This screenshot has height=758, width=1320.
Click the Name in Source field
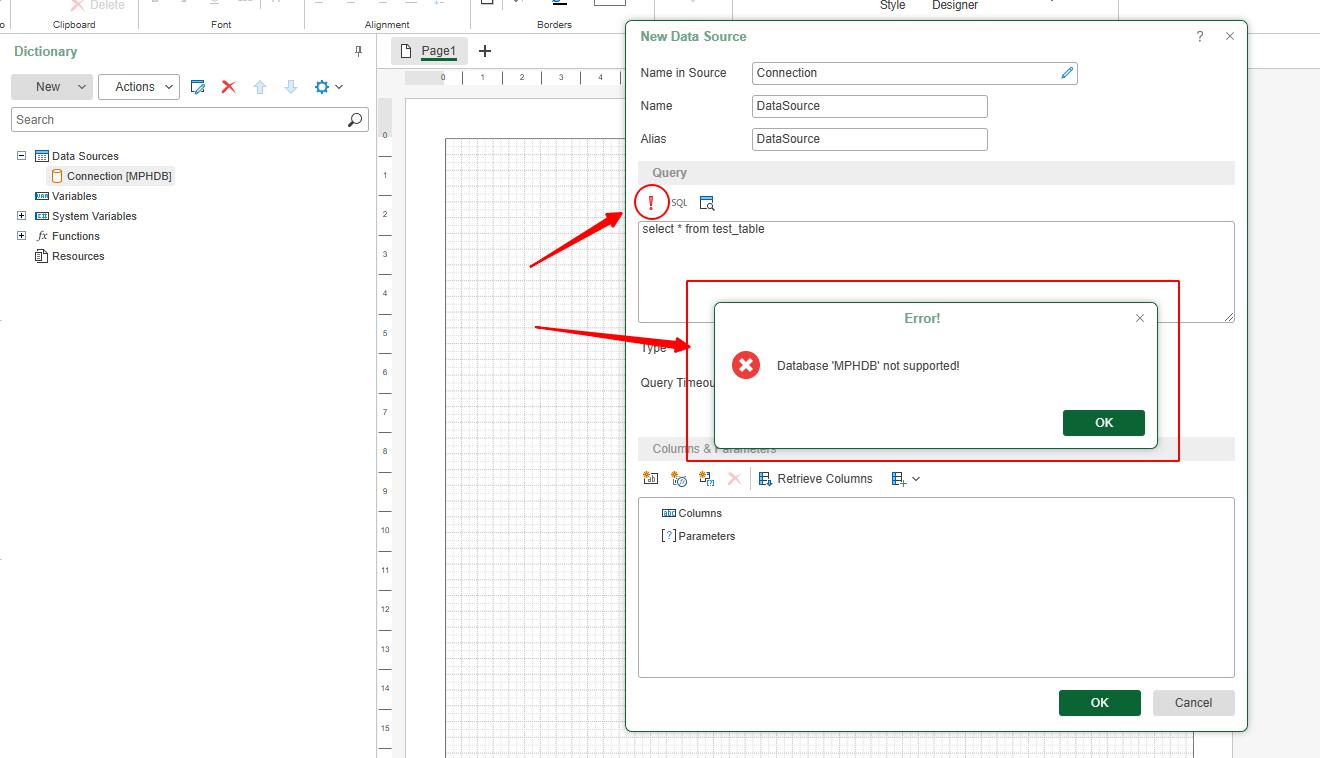coord(915,73)
